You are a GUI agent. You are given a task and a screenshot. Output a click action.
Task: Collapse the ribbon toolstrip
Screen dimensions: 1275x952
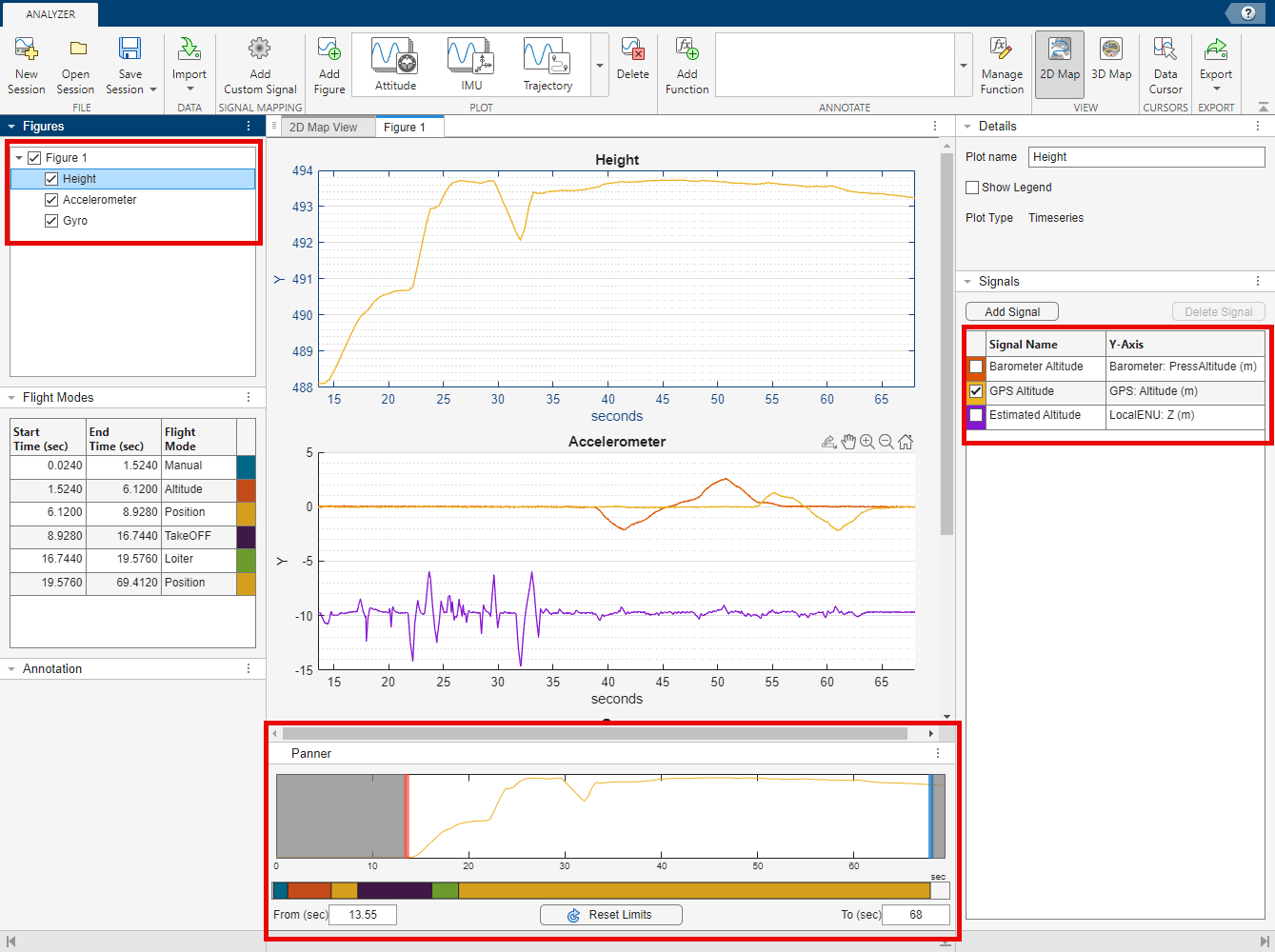(1263, 108)
